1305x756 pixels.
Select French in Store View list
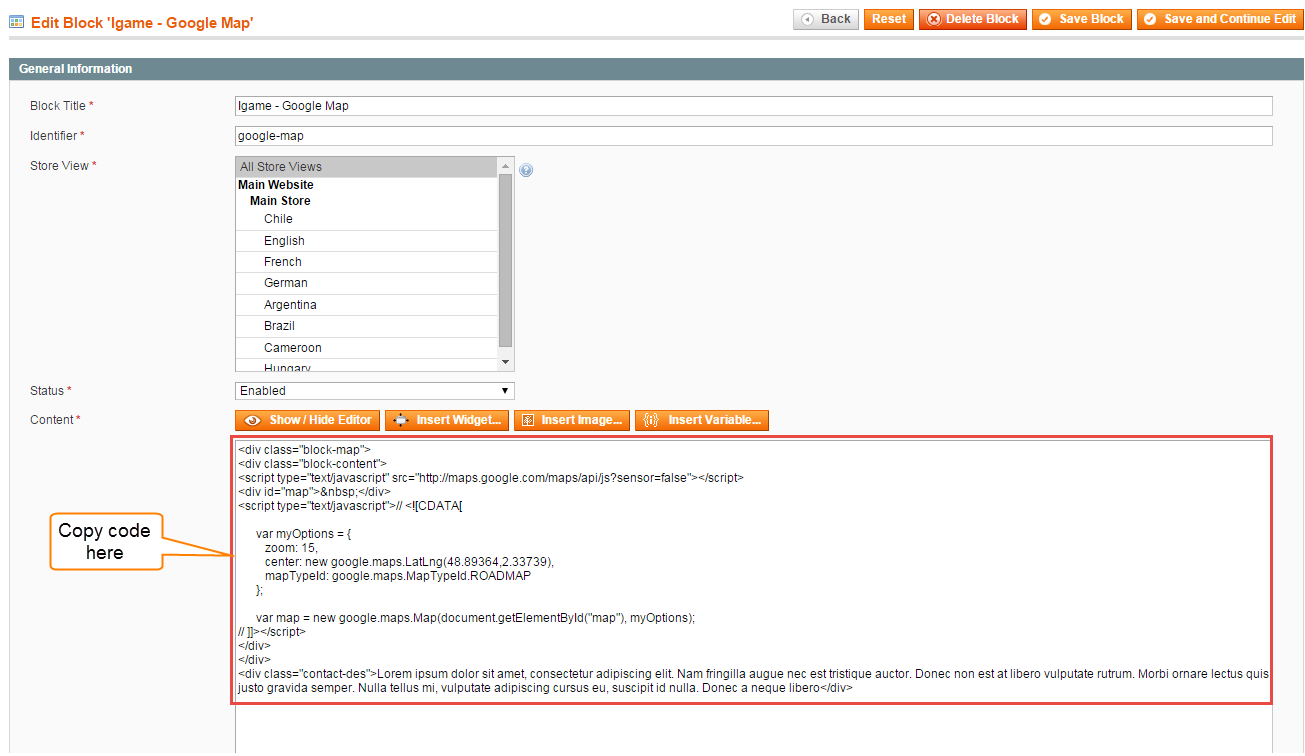366,262
